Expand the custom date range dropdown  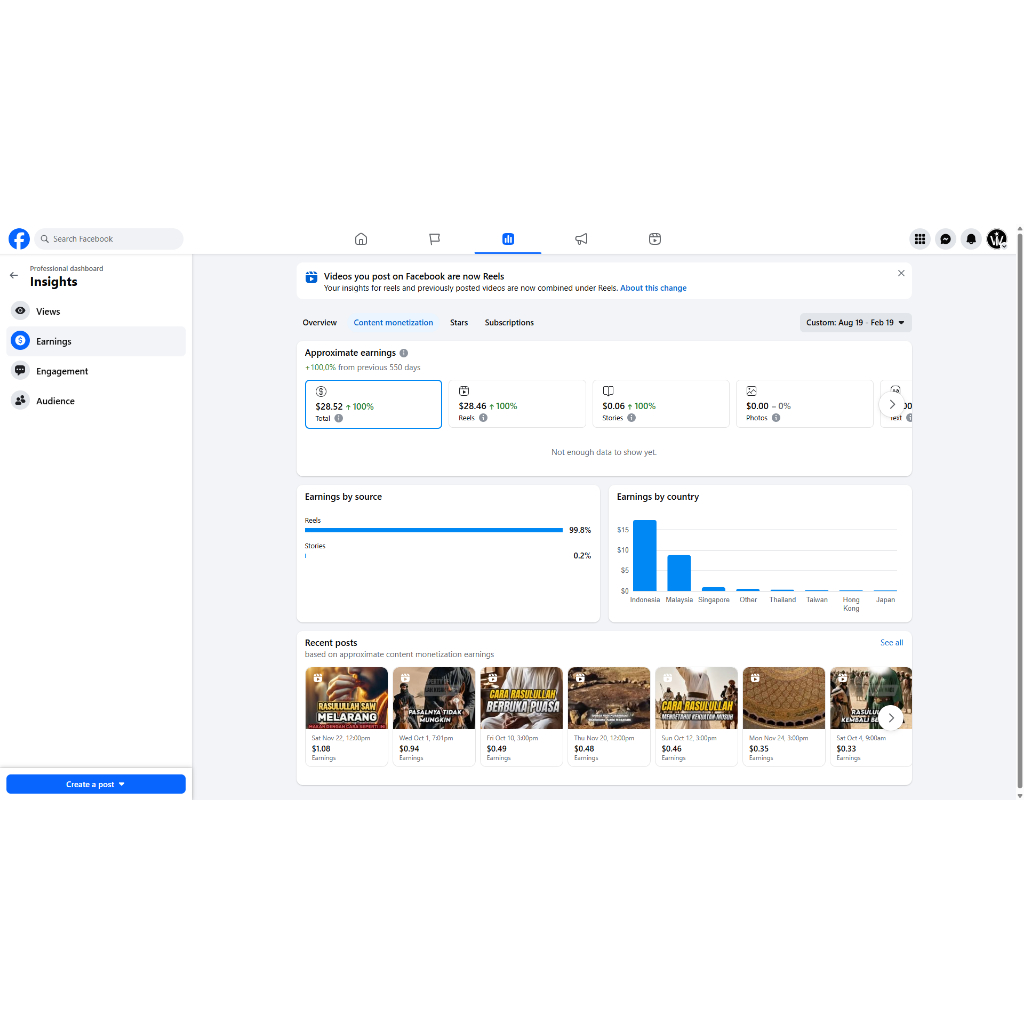[855, 323]
